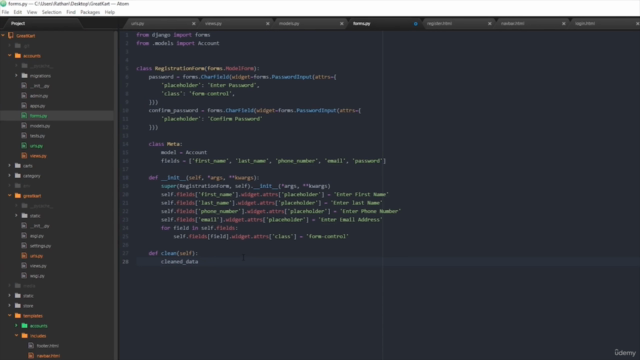This screenshot has height=360, width=640.
Task: Click the file icon beside admin.py
Action: click(x=24, y=96)
